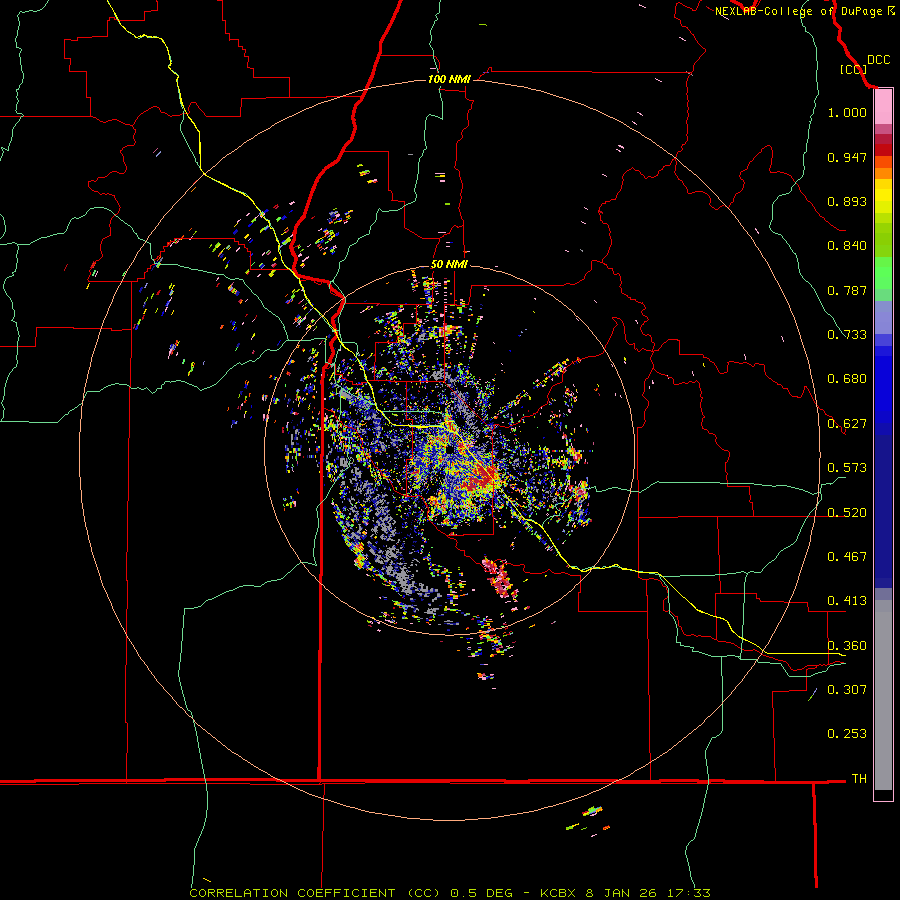Click the 0.680 scale value
The width and height of the screenshot is (900, 900).
point(847,379)
